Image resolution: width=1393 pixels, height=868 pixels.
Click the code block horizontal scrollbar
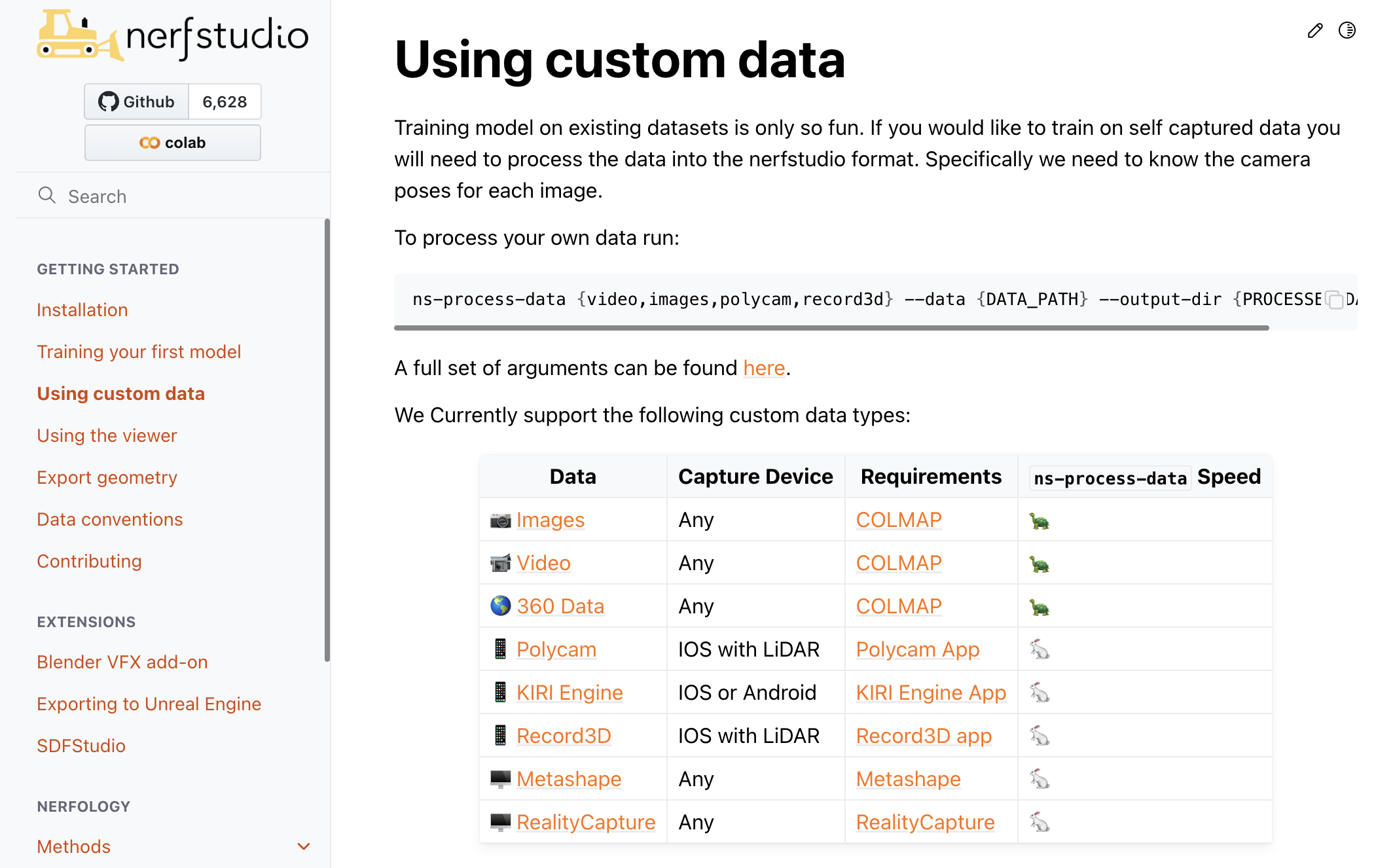tap(831, 327)
